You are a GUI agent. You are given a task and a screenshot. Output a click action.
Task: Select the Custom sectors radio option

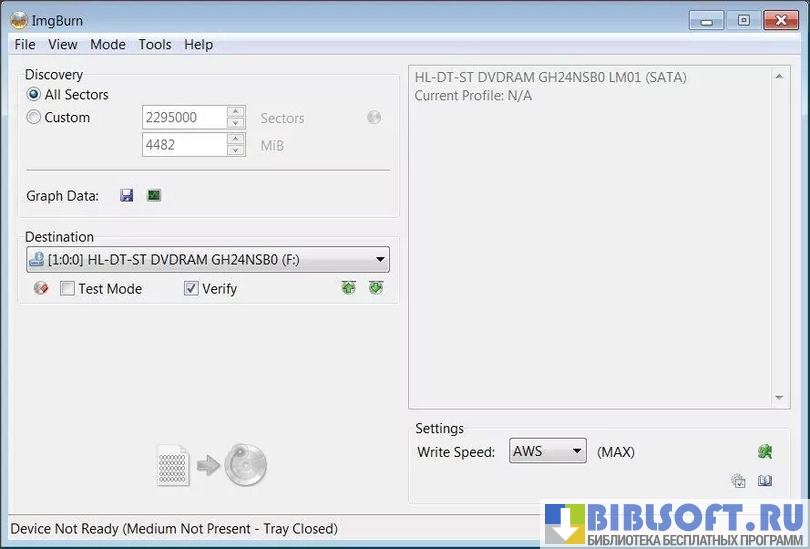click(34, 118)
